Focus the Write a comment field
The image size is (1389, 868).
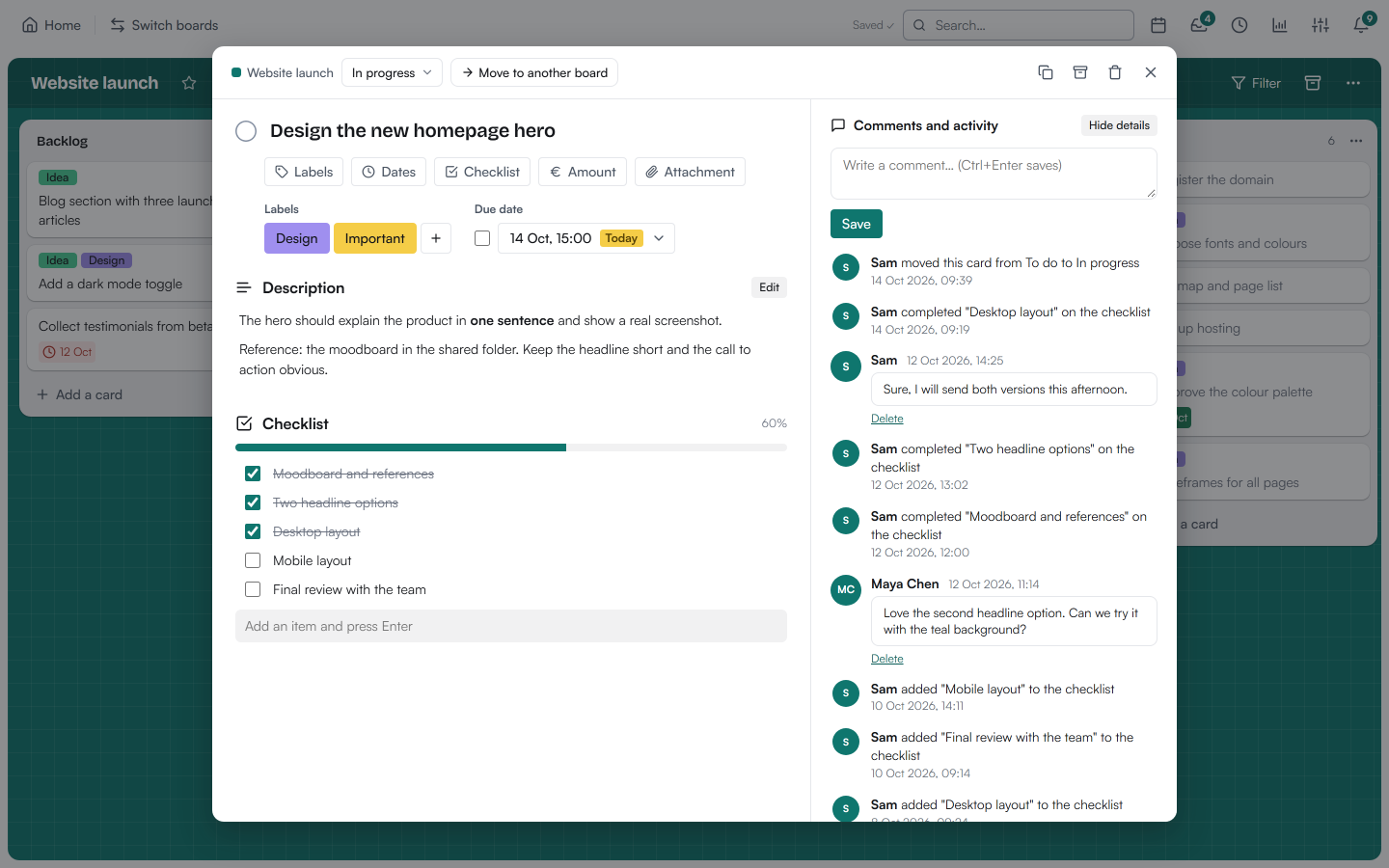(994, 174)
